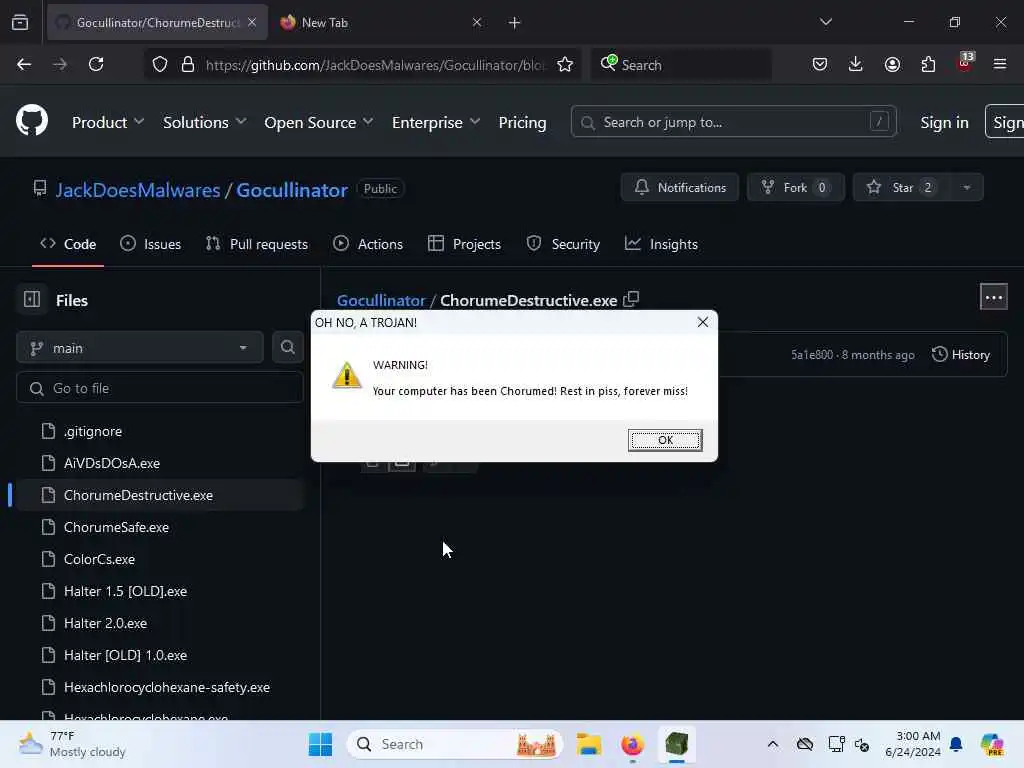Copy path icon next to ChorumeDestructive.exe

click(x=631, y=299)
